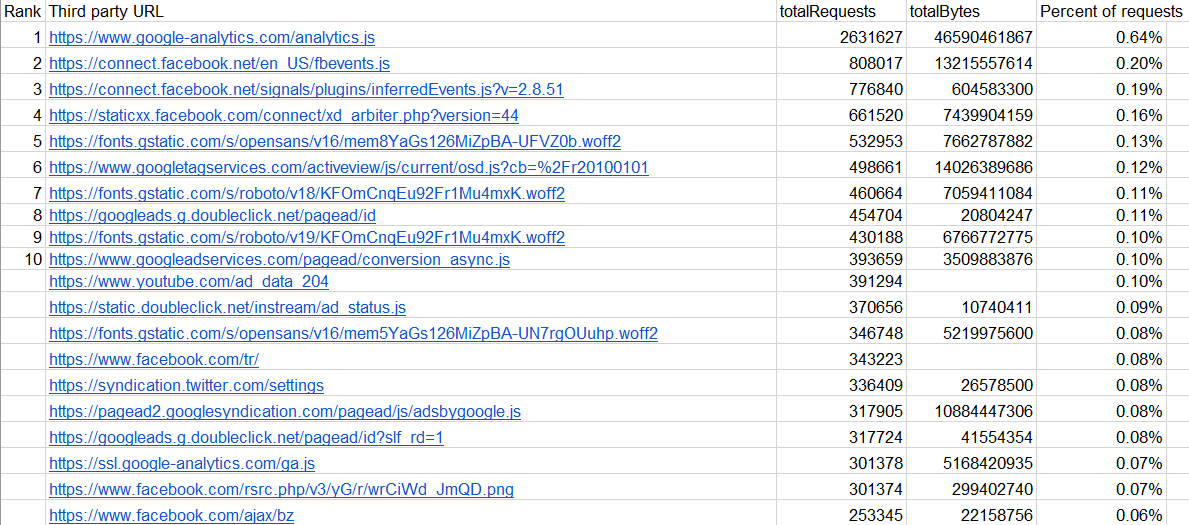Open the facebook.com/tr/ link

[154, 359]
